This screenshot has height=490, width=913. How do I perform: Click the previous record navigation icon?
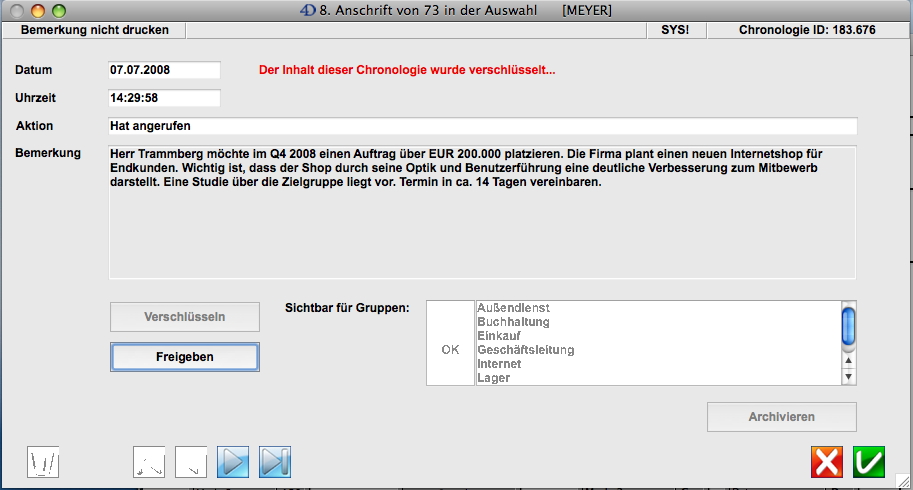(191, 461)
